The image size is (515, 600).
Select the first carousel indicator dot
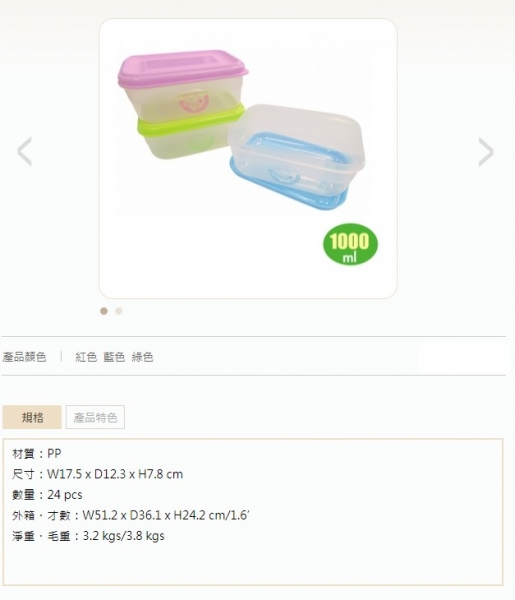tap(104, 311)
